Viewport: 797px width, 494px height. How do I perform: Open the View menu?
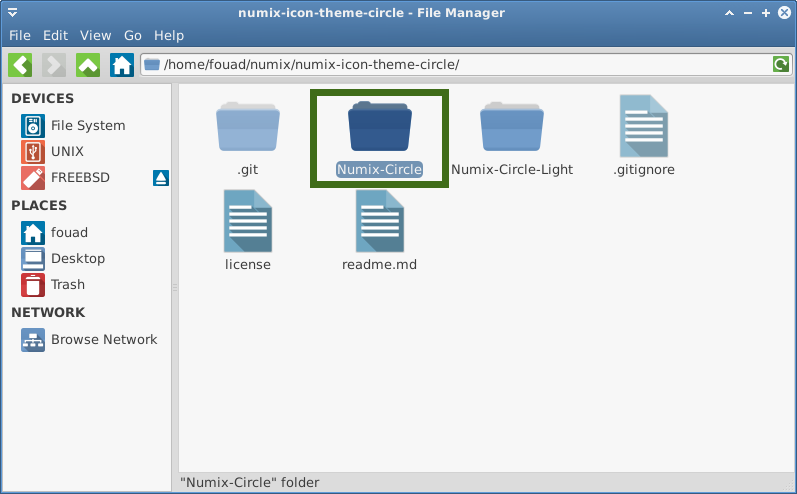pos(95,36)
